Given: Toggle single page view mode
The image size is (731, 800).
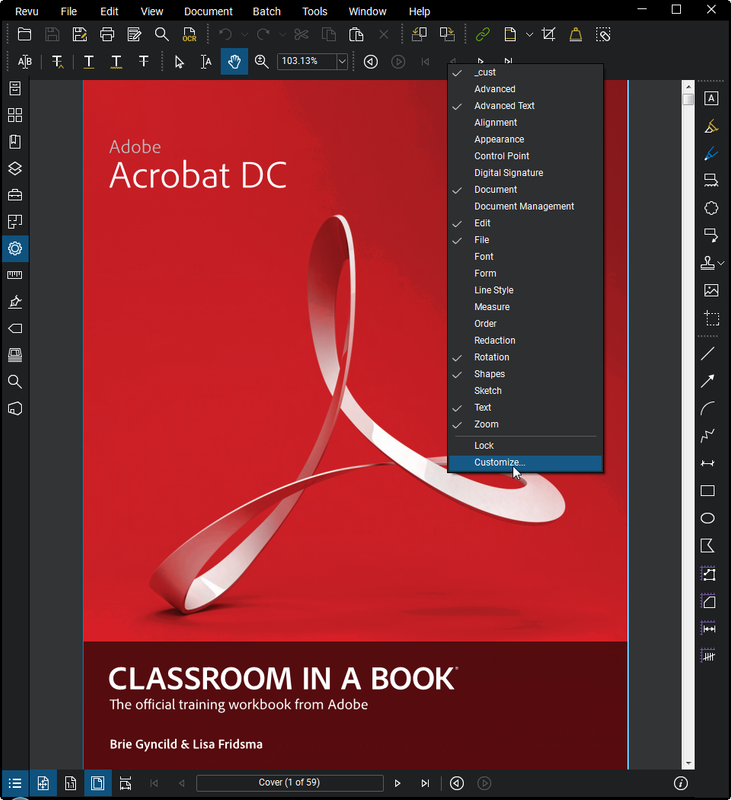Looking at the screenshot, I should pyautogui.click(x=98, y=783).
